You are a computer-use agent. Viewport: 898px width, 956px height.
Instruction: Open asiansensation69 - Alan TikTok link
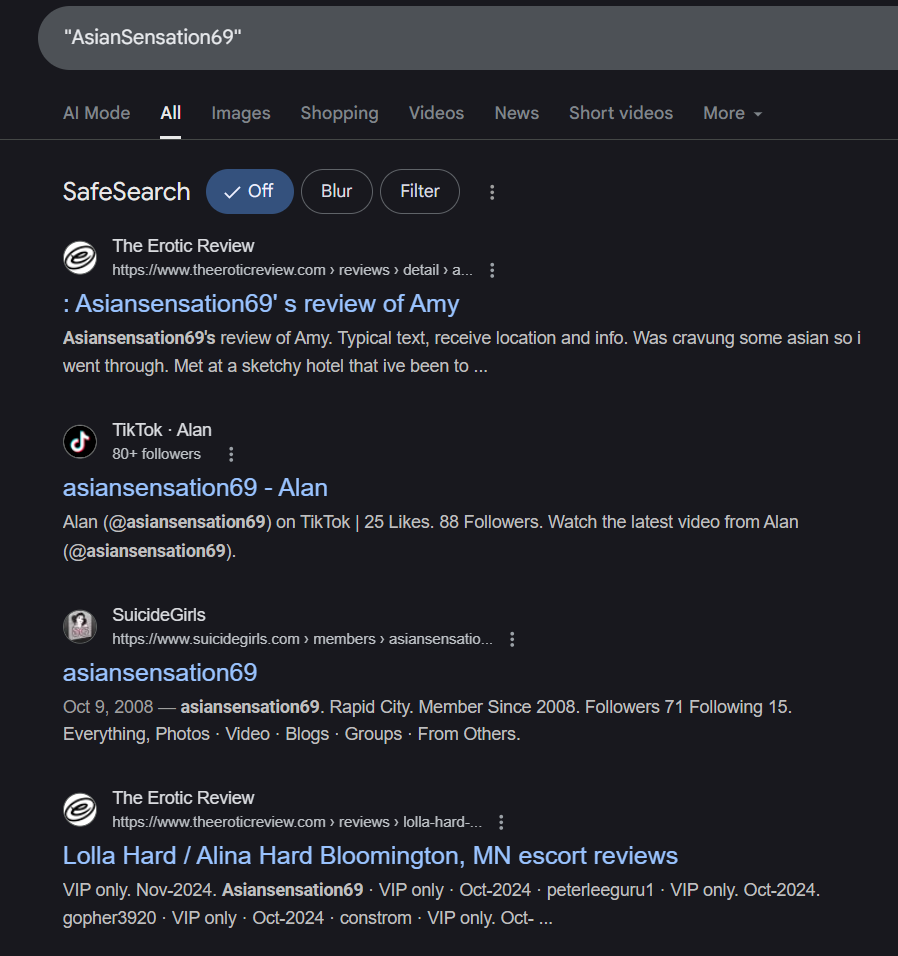coord(195,488)
